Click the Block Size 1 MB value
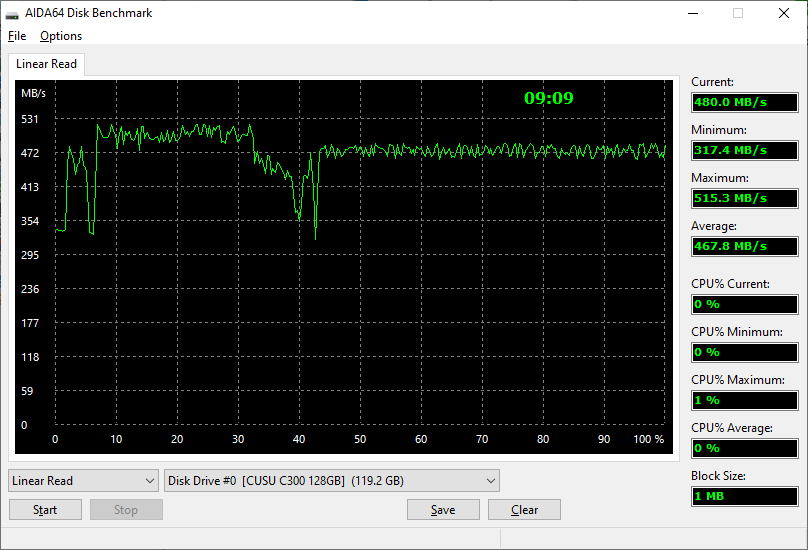 [x=745, y=496]
